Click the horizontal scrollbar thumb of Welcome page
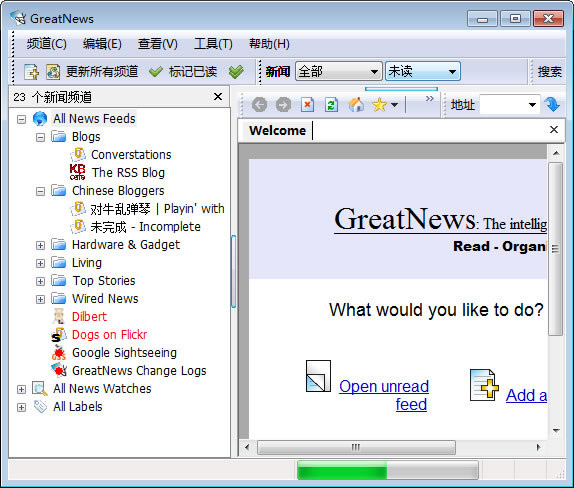 click(356, 447)
